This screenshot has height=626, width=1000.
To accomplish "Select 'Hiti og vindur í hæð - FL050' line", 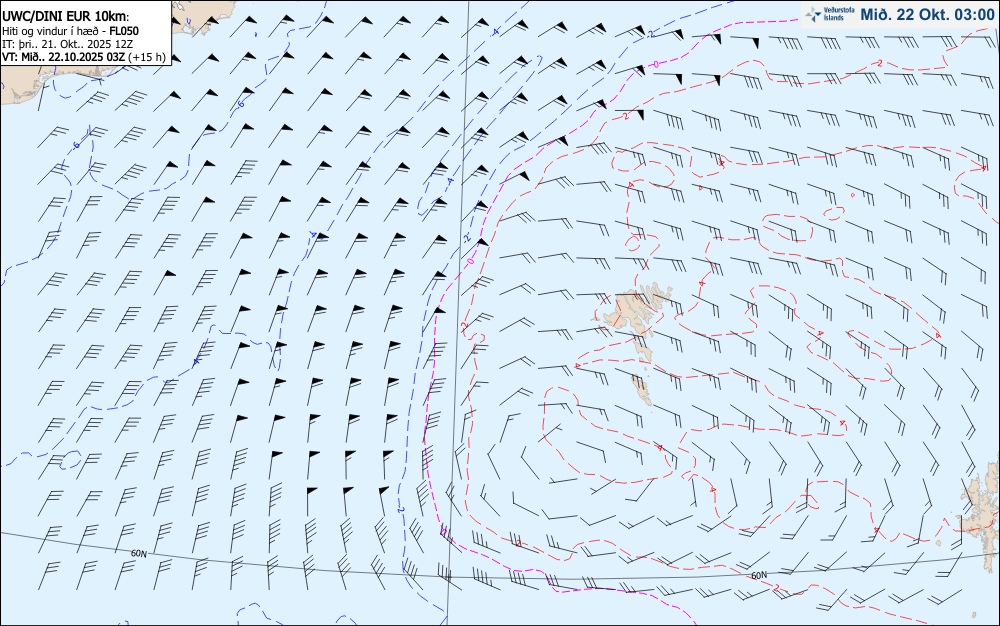I will click(70, 31).
